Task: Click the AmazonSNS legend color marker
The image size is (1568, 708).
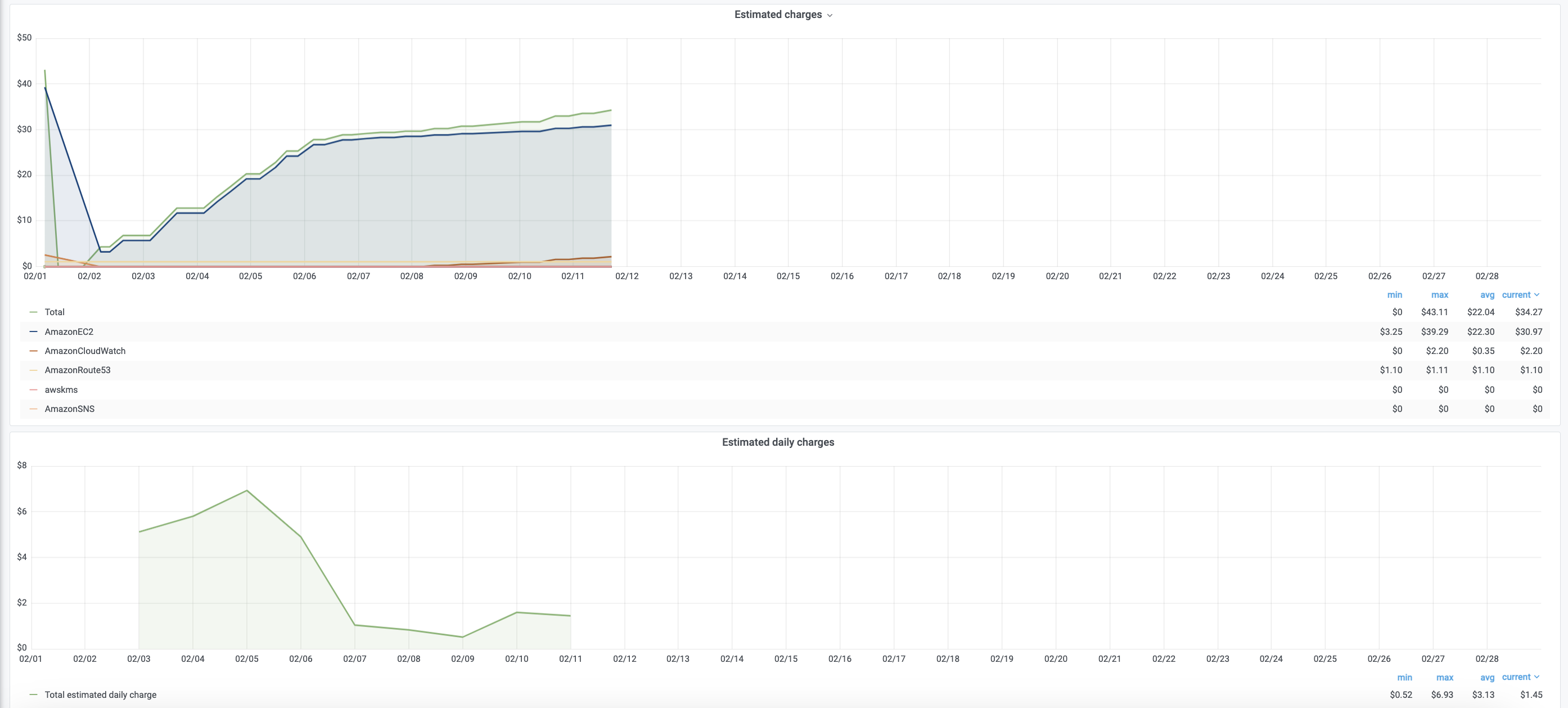Action: [x=34, y=409]
